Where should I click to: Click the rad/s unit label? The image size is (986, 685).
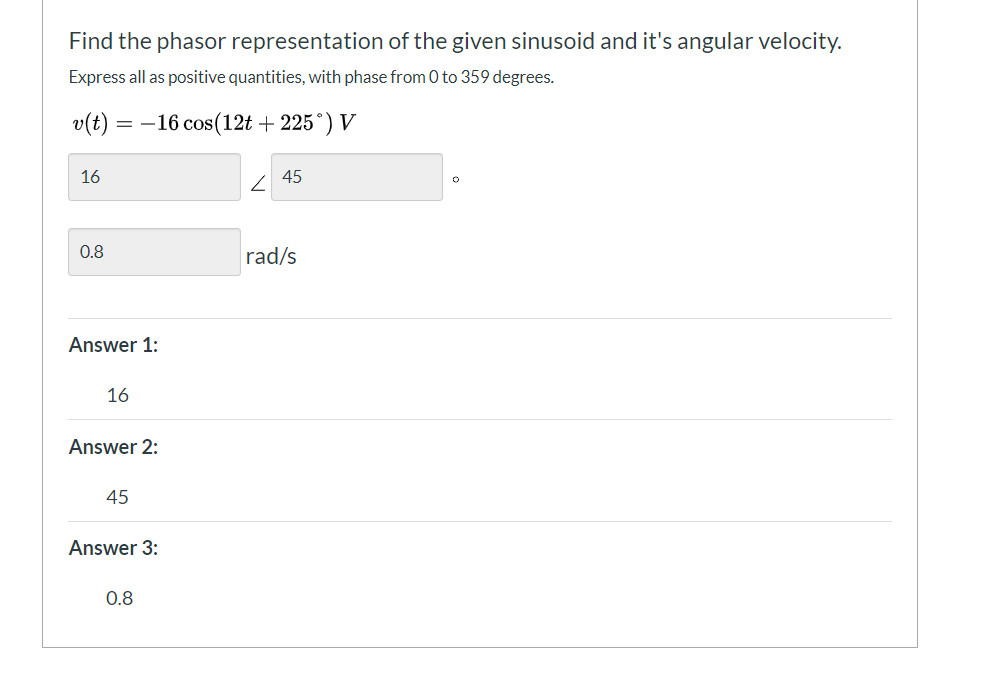coord(269,255)
